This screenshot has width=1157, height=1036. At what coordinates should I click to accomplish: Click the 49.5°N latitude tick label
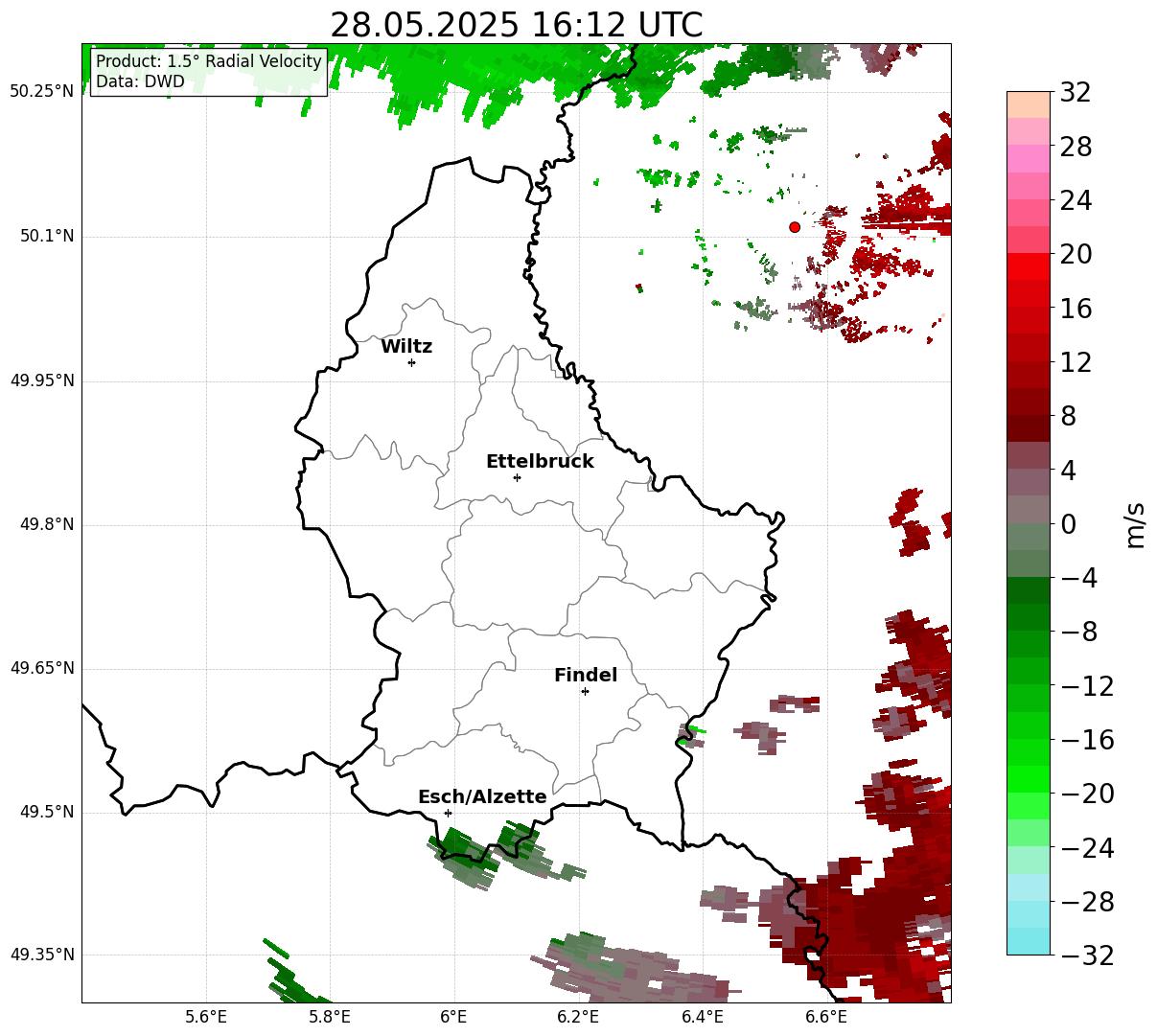click(46, 812)
